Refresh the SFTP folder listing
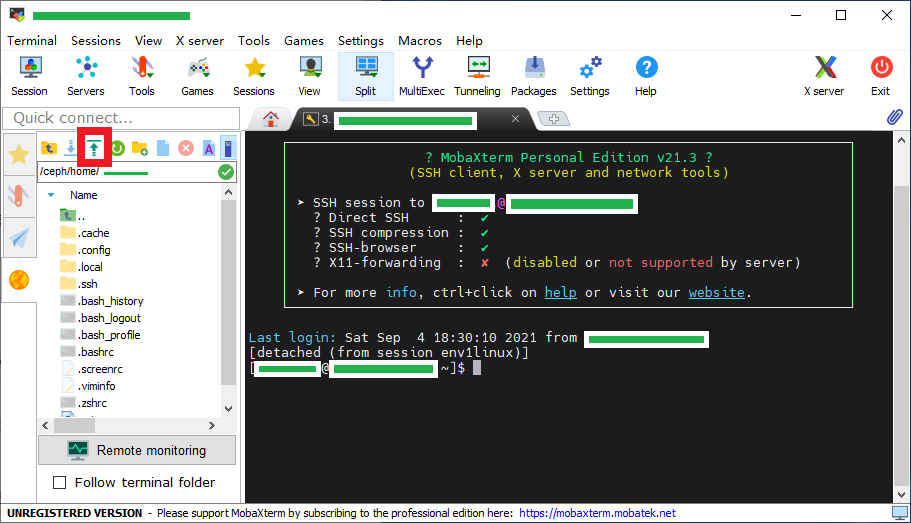911x523 pixels. click(x=118, y=148)
